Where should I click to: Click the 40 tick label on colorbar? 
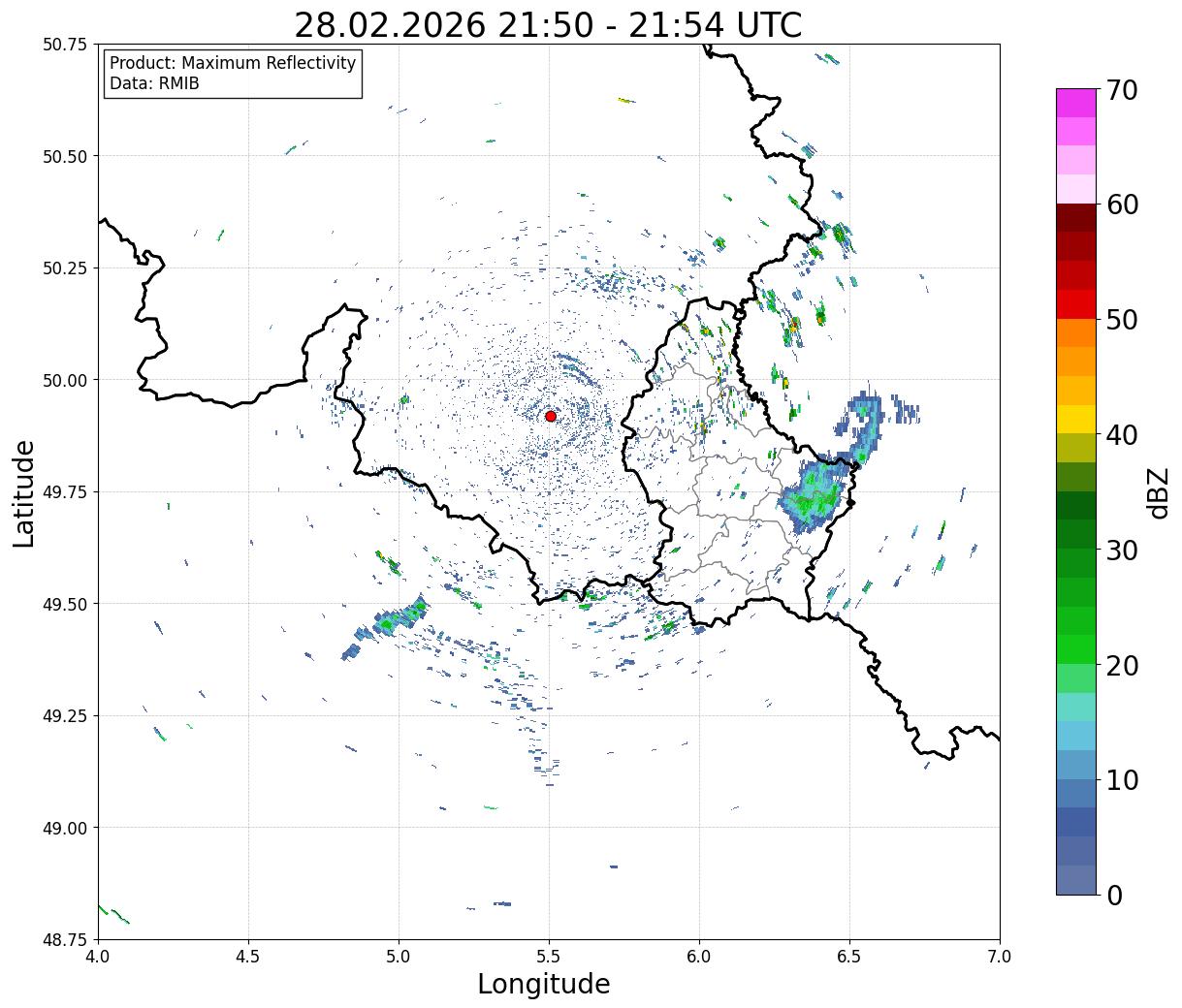click(x=1122, y=435)
